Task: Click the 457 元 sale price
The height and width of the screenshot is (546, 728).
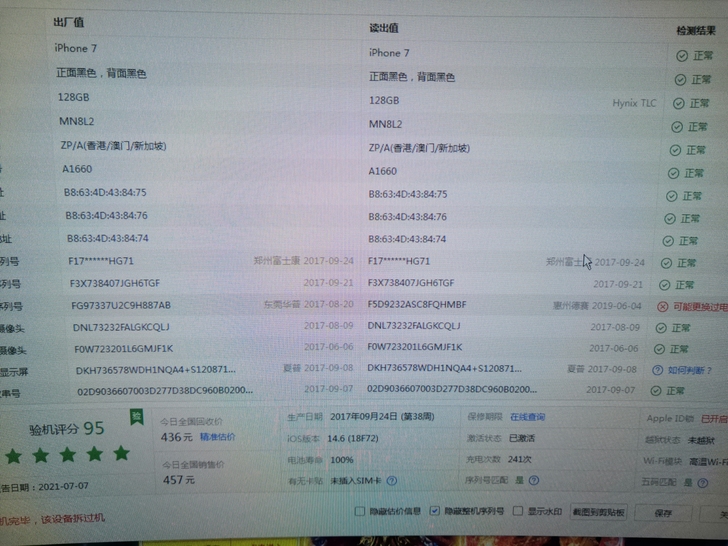Action: coord(179,480)
